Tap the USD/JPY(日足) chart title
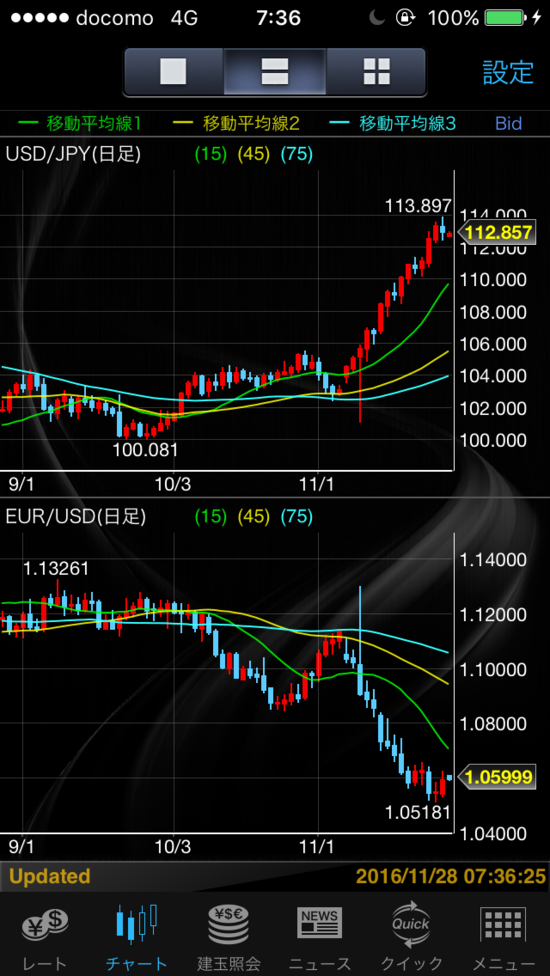This screenshot has width=550, height=976. click(74, 154)
